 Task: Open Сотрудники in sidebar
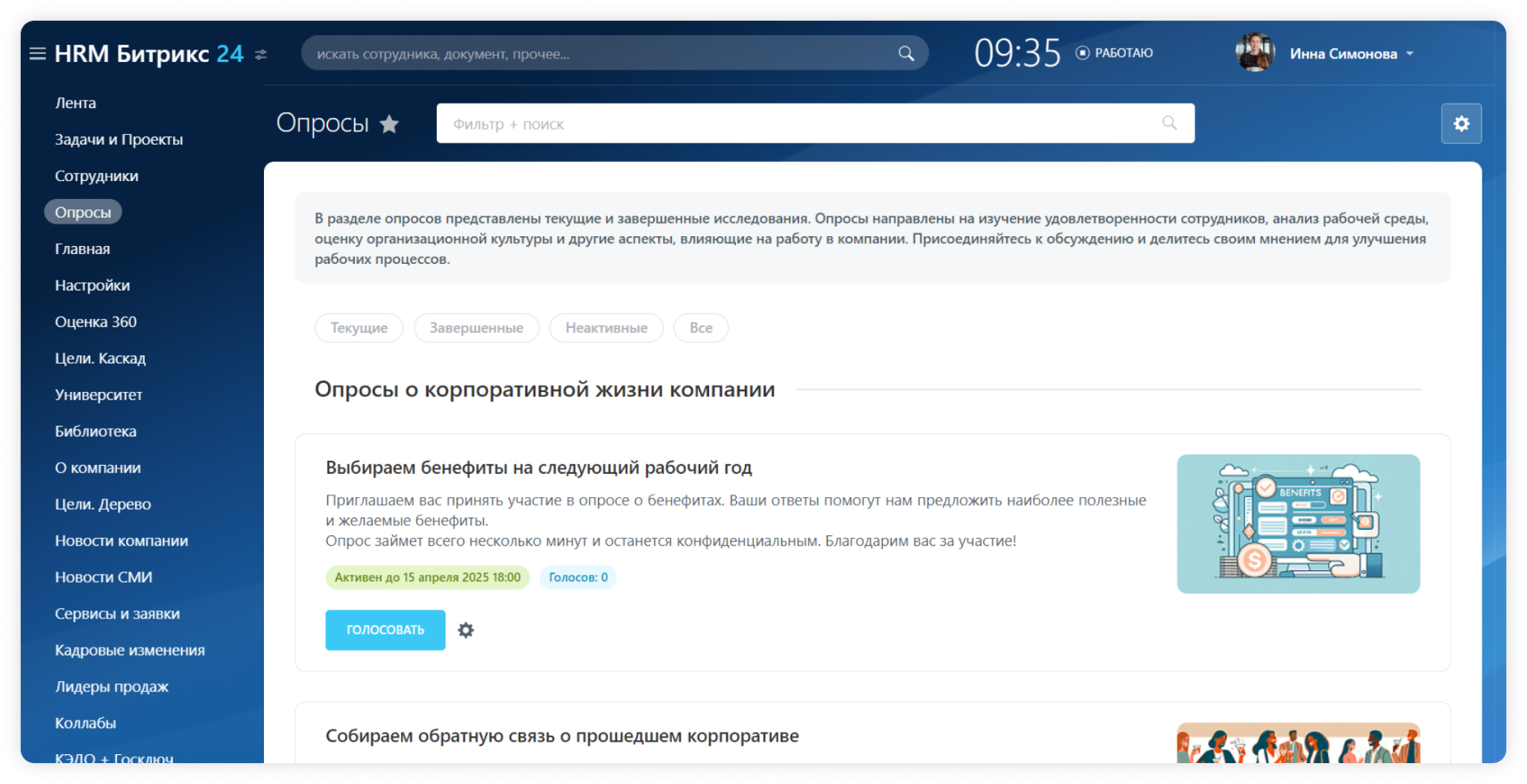(x=96, y=176)
